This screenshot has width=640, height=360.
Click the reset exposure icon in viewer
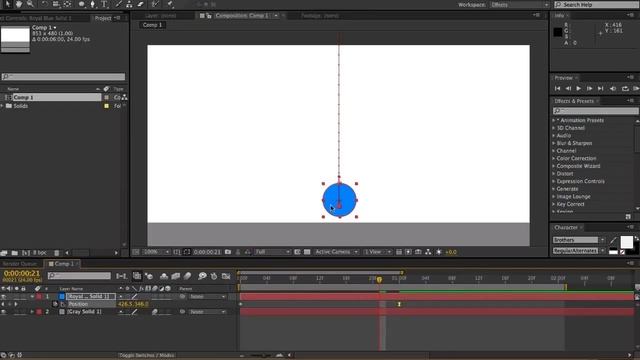[439, 252]
